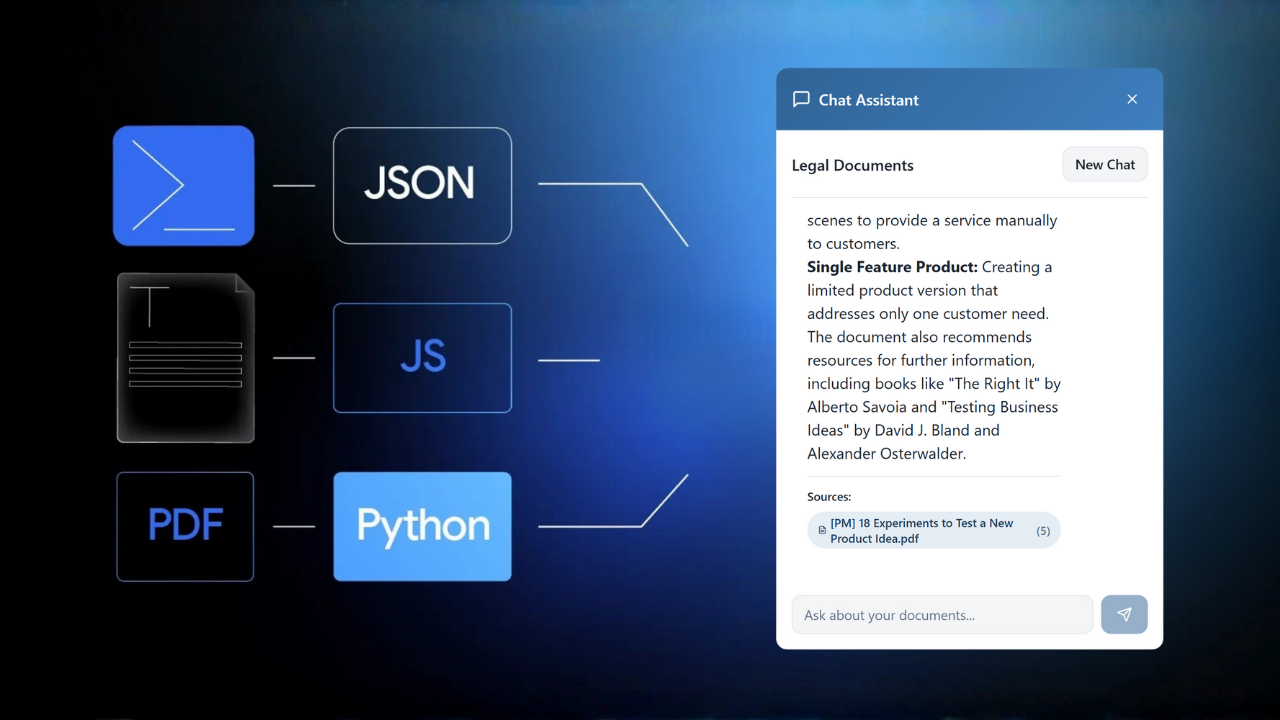Click the text document page icon
1280x720 pixels.
pyautogui.click(x=185, y=357)
